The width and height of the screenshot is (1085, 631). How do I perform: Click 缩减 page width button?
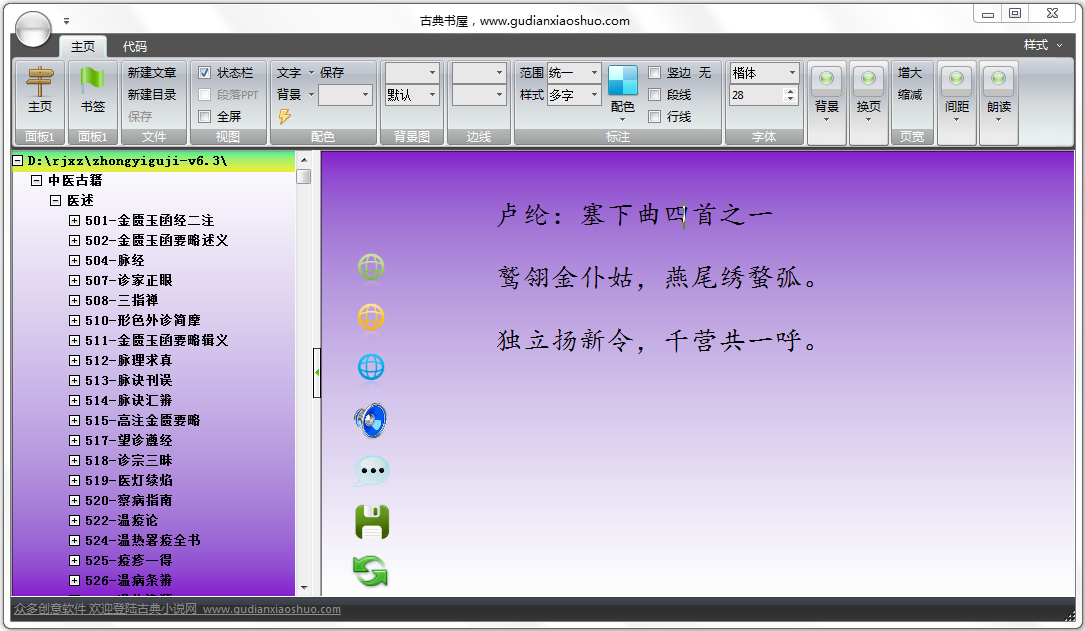click(x=910, y=95)
